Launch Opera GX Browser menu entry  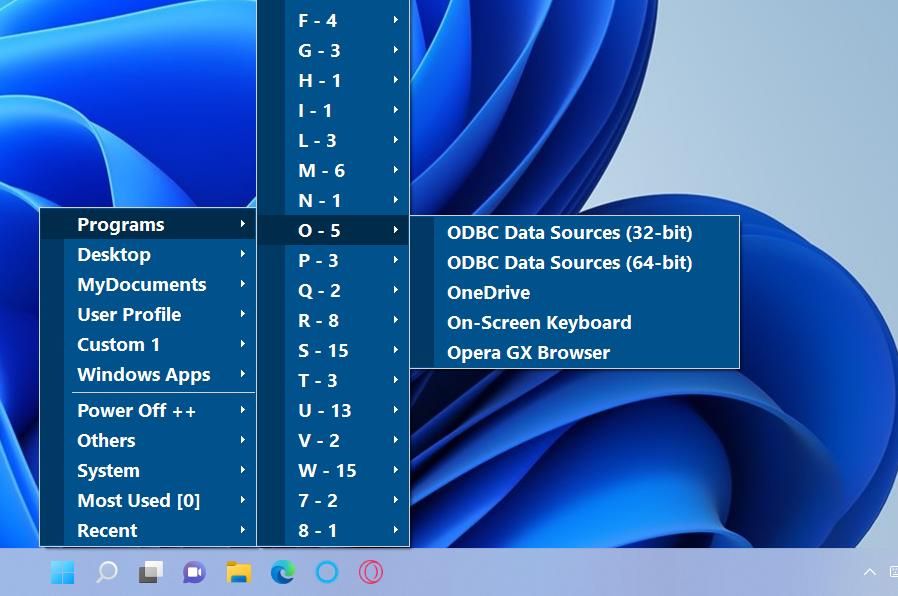[x=575, y=352]
